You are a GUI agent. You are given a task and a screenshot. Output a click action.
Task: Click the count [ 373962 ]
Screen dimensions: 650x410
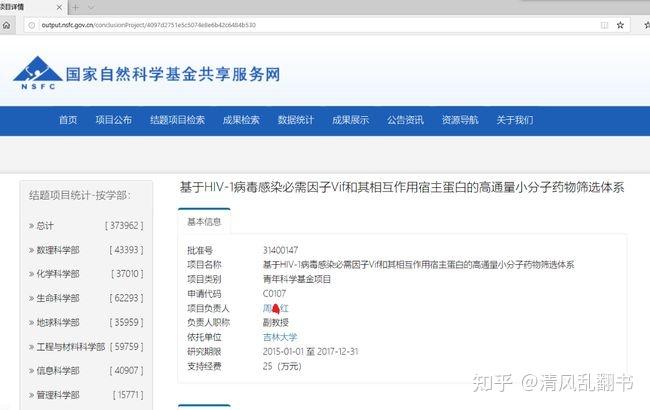point(124,226)
